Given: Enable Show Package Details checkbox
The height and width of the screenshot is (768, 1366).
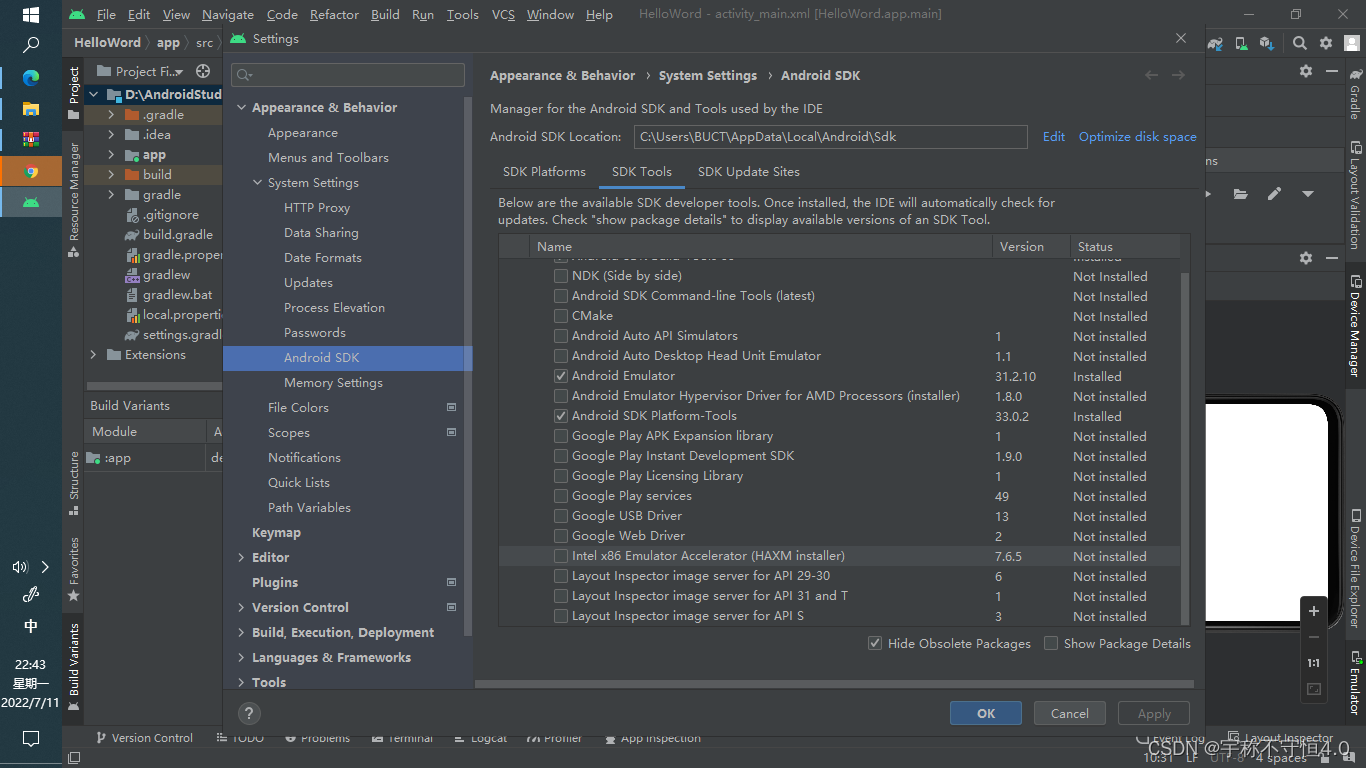Looking at the screenshot, I should click(1051, 643).
